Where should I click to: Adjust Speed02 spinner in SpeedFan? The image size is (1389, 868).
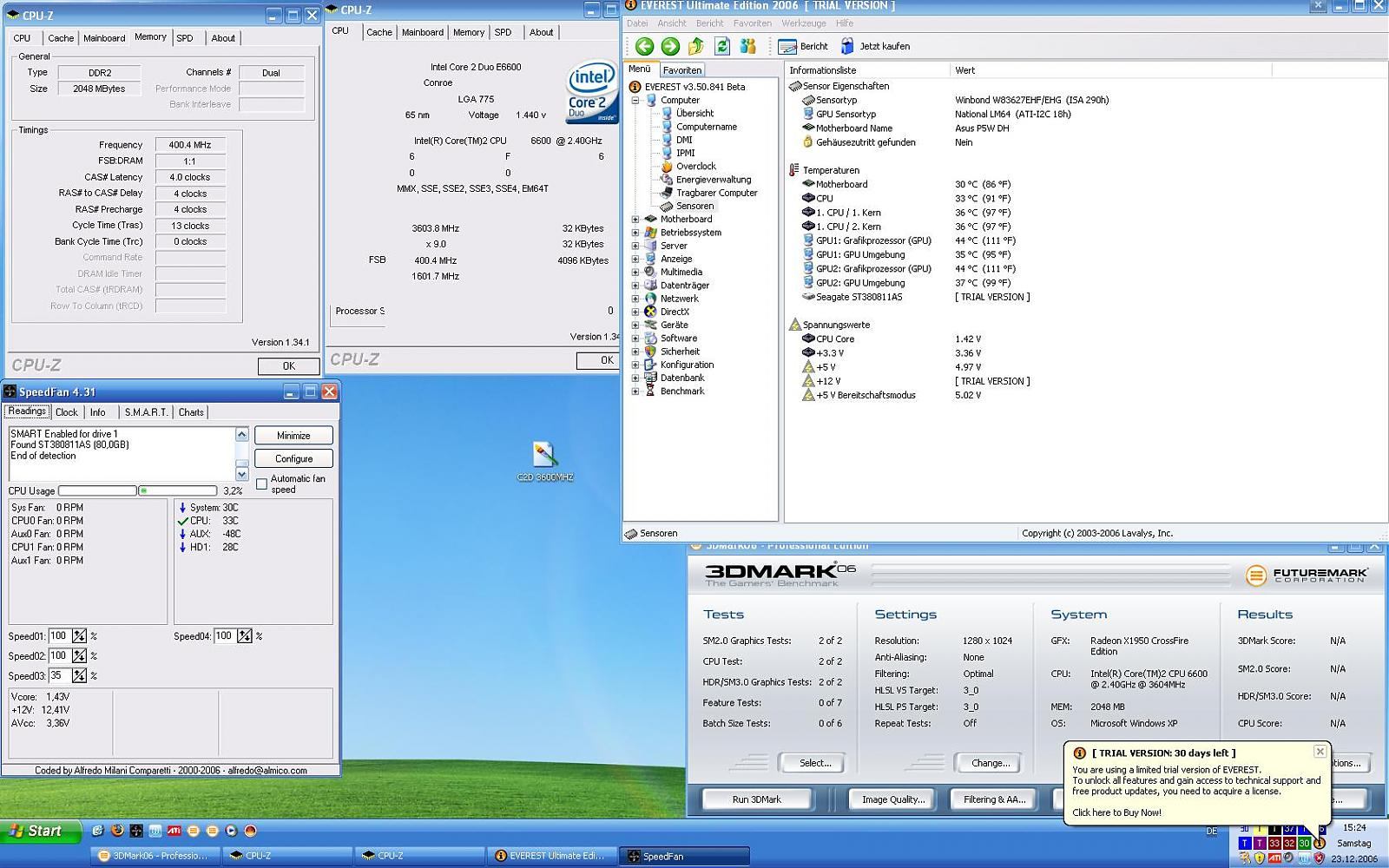(79, 656)
